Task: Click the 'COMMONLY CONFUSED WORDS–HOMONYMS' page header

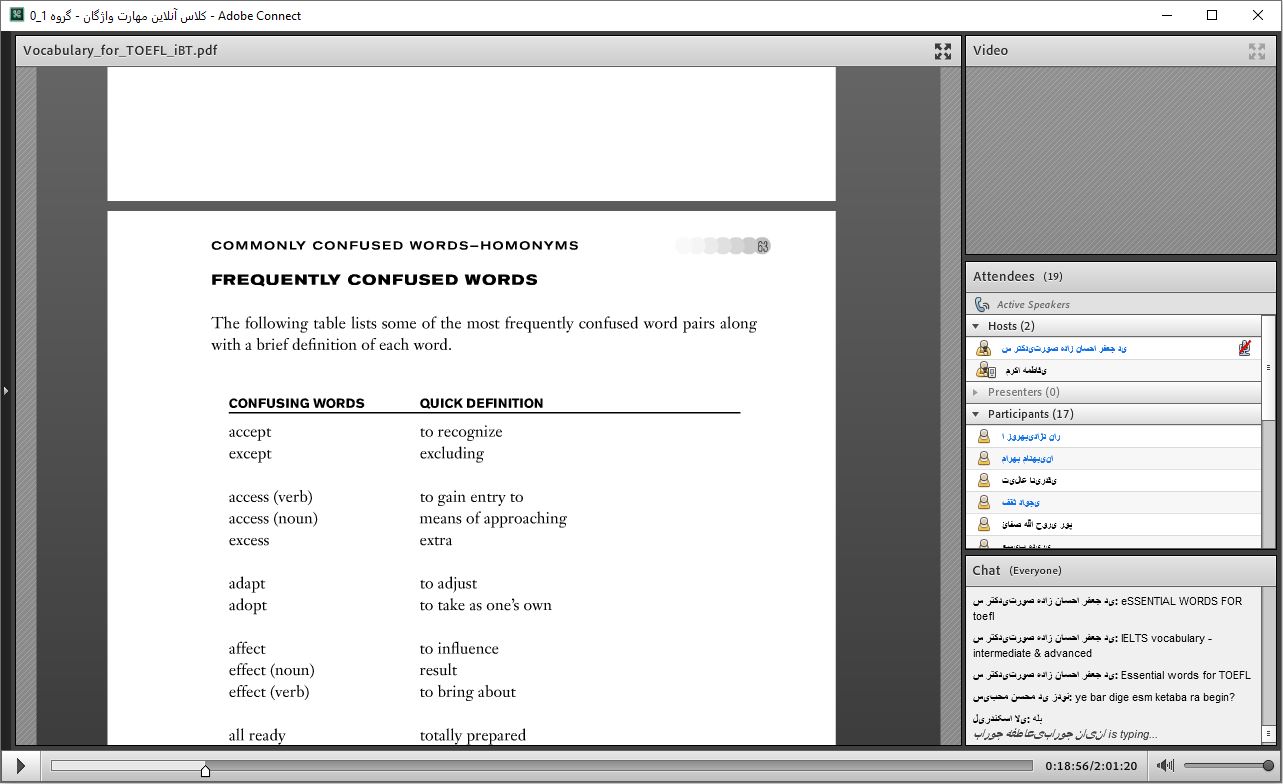Action: click(395, 245)
